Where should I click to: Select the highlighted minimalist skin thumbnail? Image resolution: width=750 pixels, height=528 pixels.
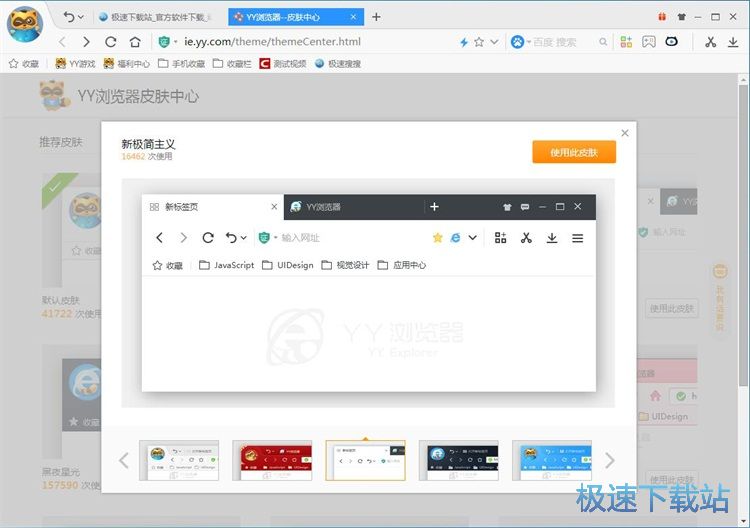[x=365, y=460]
